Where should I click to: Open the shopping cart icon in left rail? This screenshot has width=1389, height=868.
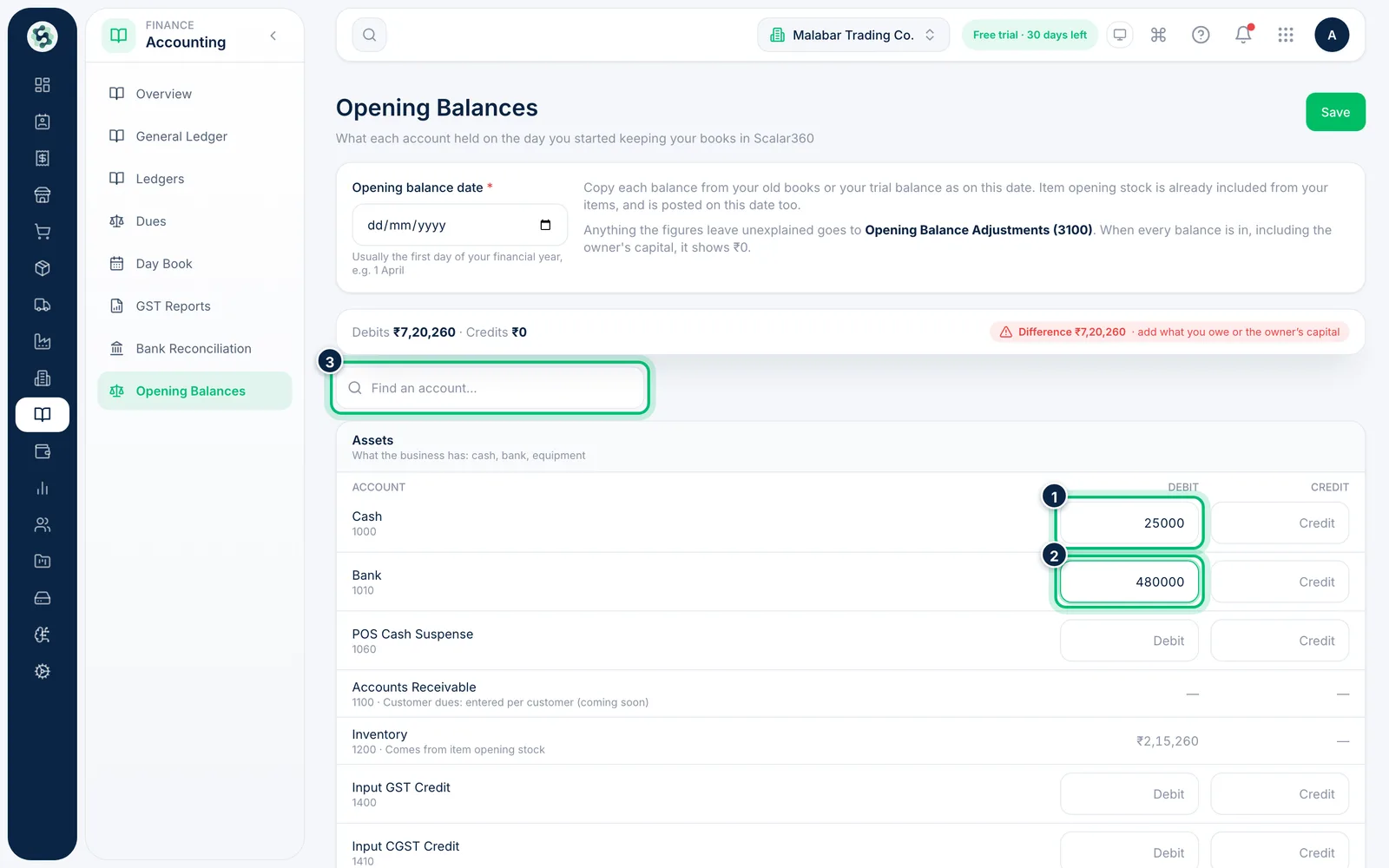(42, 232)
